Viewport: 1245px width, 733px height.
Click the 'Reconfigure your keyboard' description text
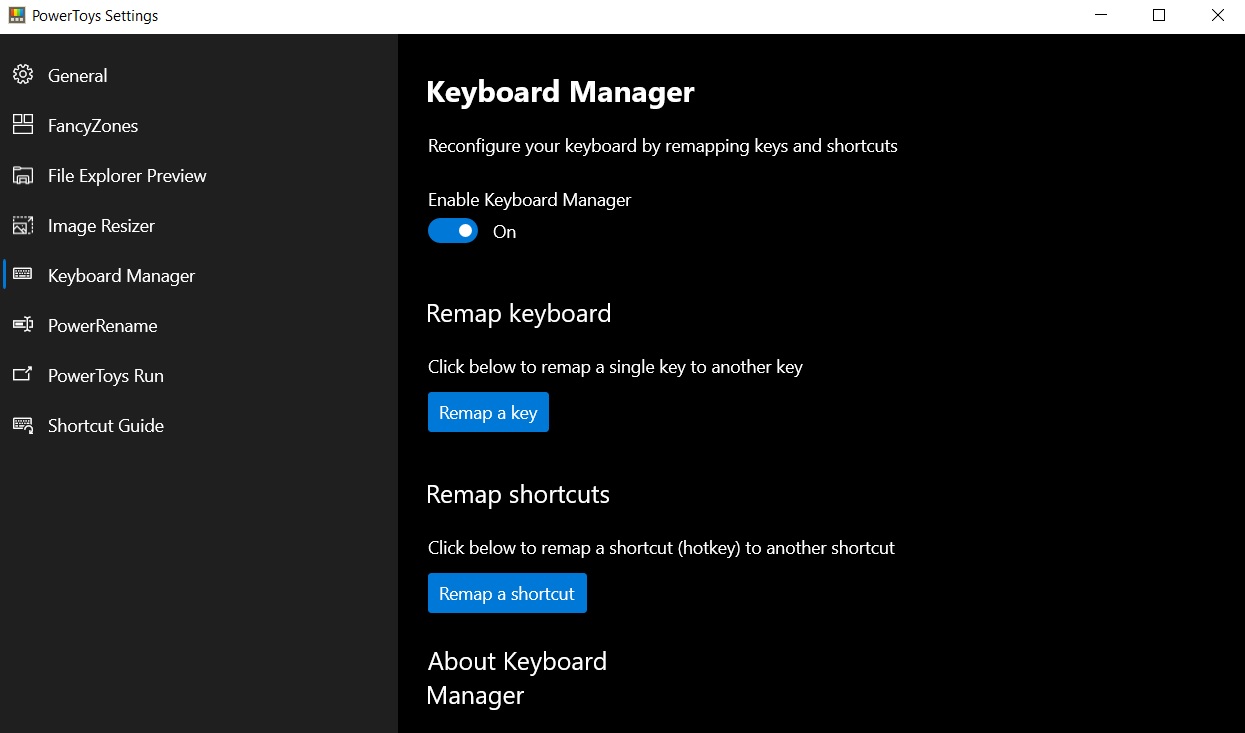(x=663, y=146)
